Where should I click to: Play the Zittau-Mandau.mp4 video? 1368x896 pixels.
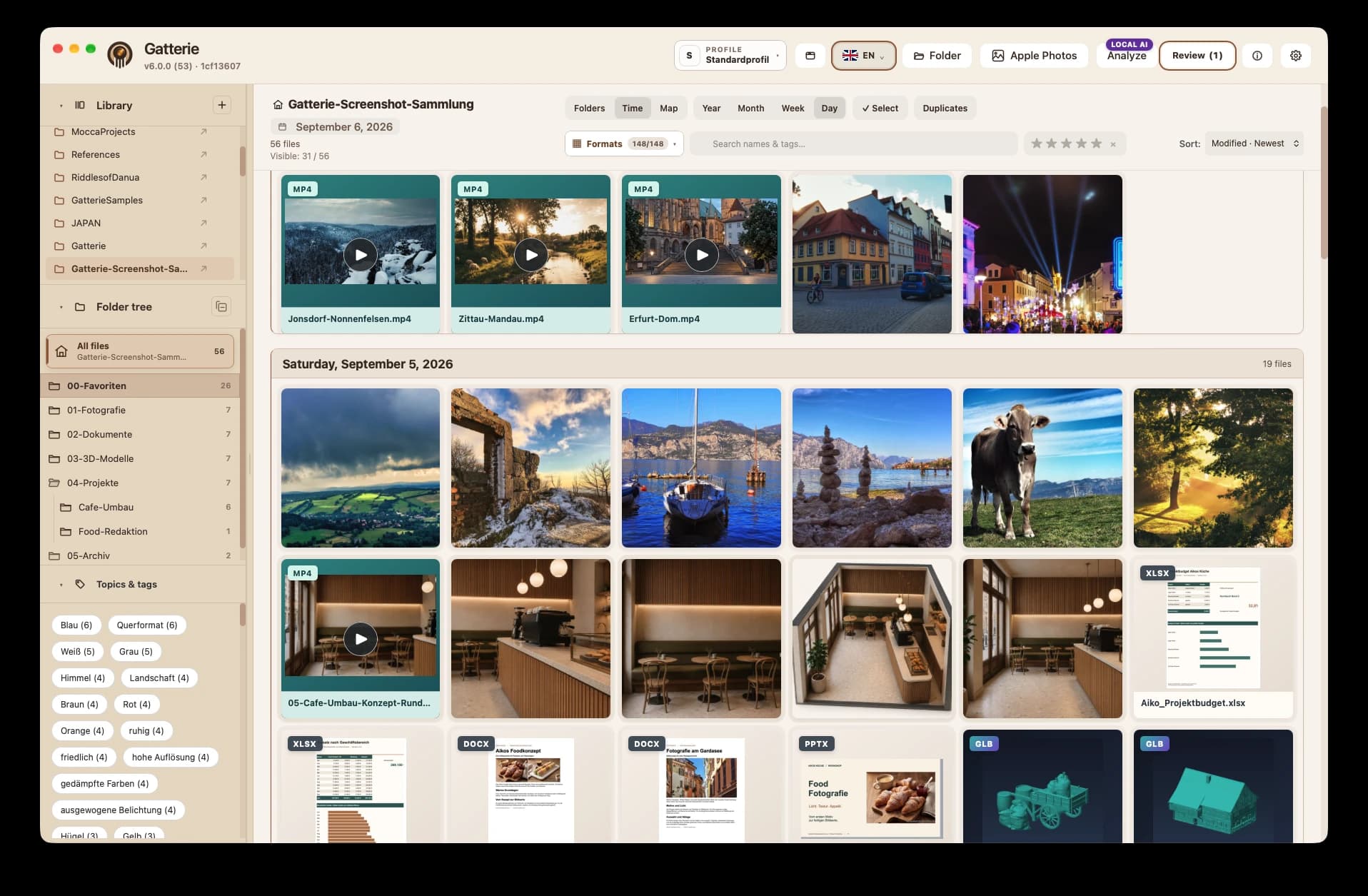pos(531,255)
